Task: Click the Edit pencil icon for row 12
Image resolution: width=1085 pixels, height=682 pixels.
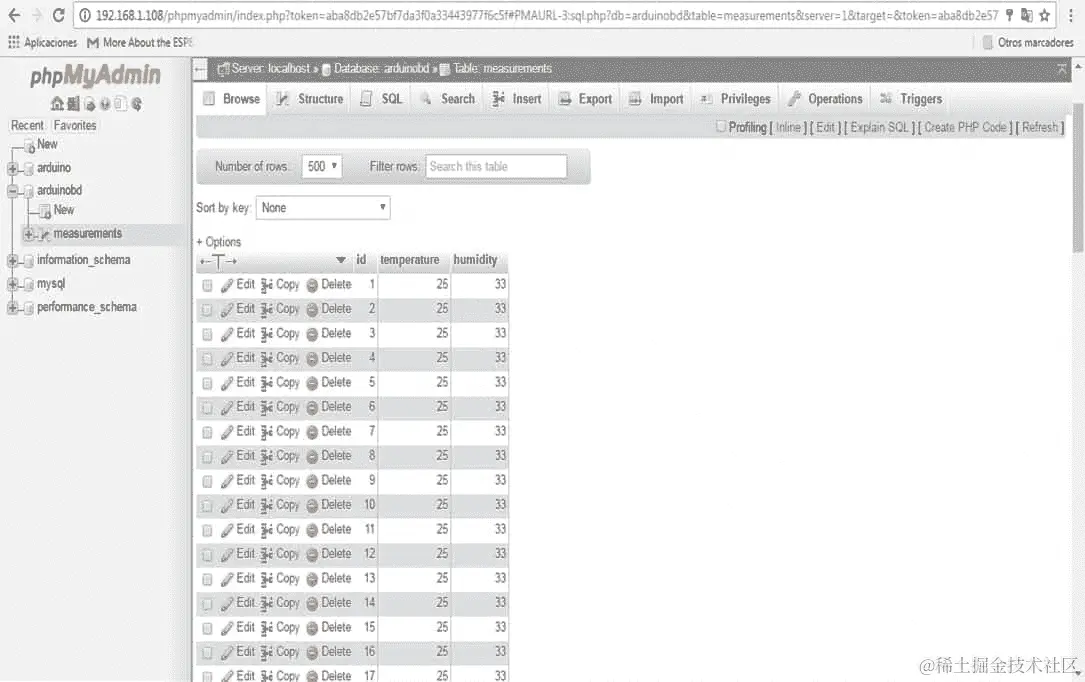Action: pos(227,554)
